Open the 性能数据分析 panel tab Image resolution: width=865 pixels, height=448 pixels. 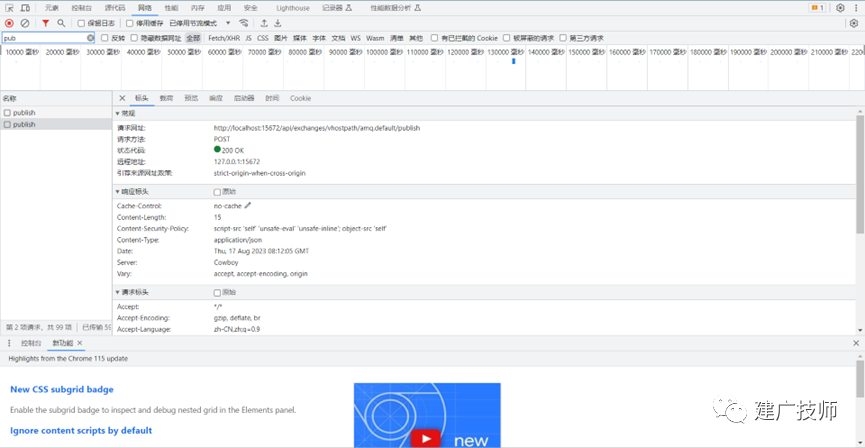[396, 8]
